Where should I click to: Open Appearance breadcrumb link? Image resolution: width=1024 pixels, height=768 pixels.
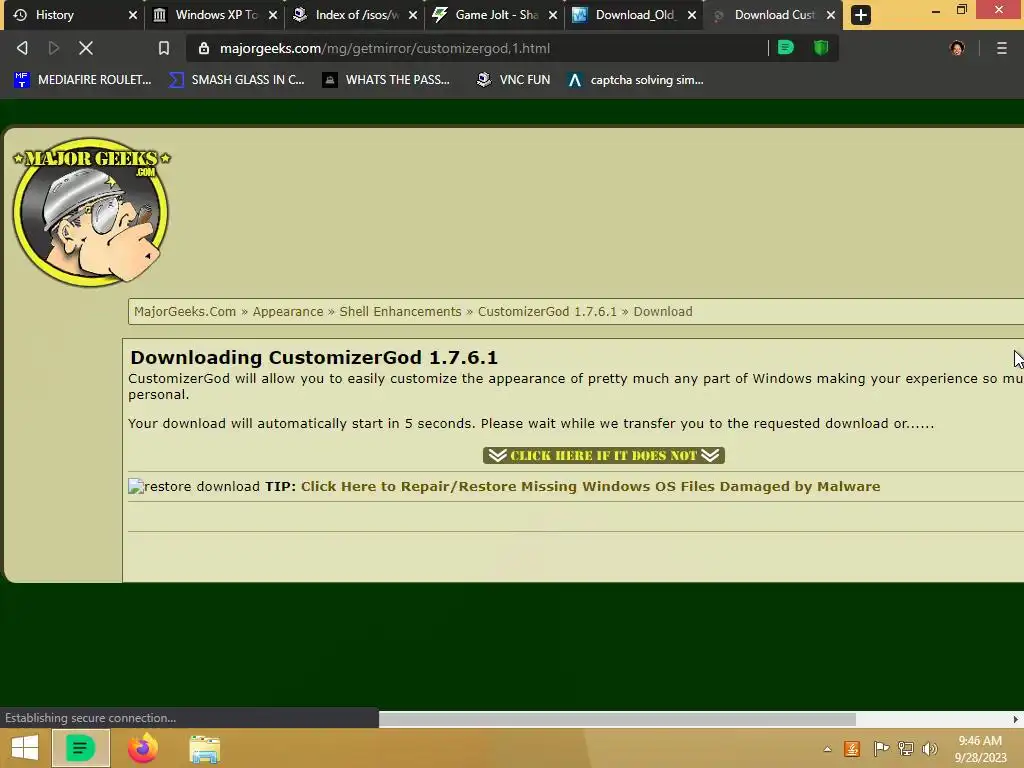[x=288, y=312]
